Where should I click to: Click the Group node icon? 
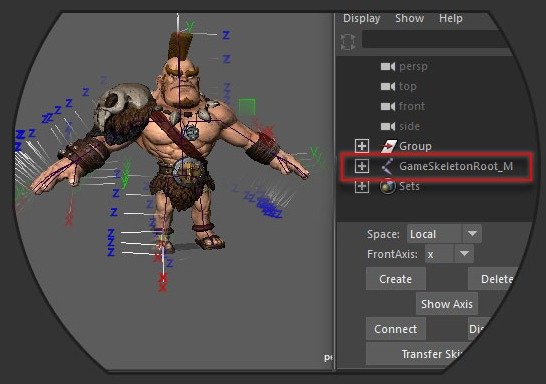click(388, 146)
